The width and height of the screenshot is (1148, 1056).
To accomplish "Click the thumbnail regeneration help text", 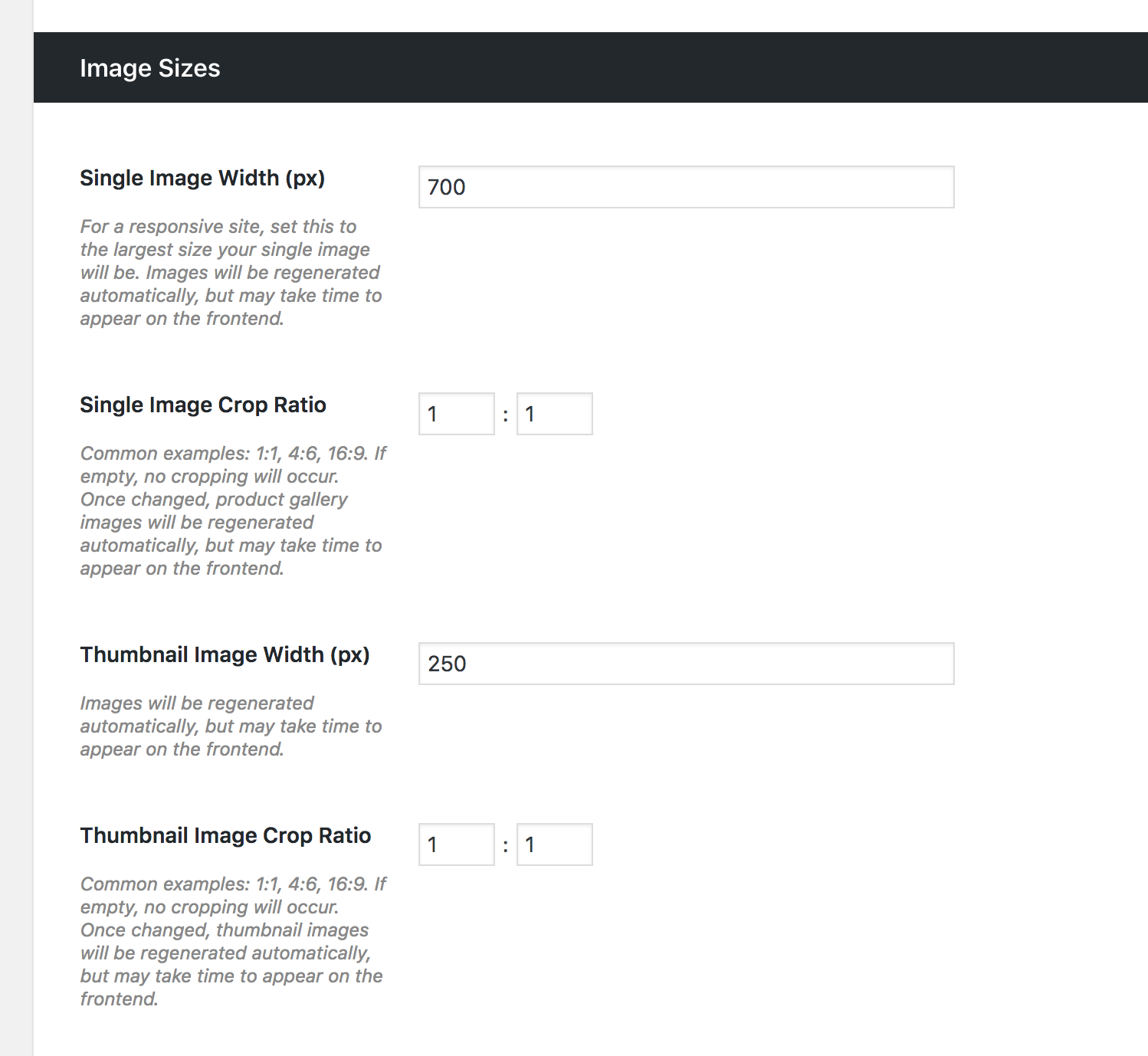I will point(230,726).
